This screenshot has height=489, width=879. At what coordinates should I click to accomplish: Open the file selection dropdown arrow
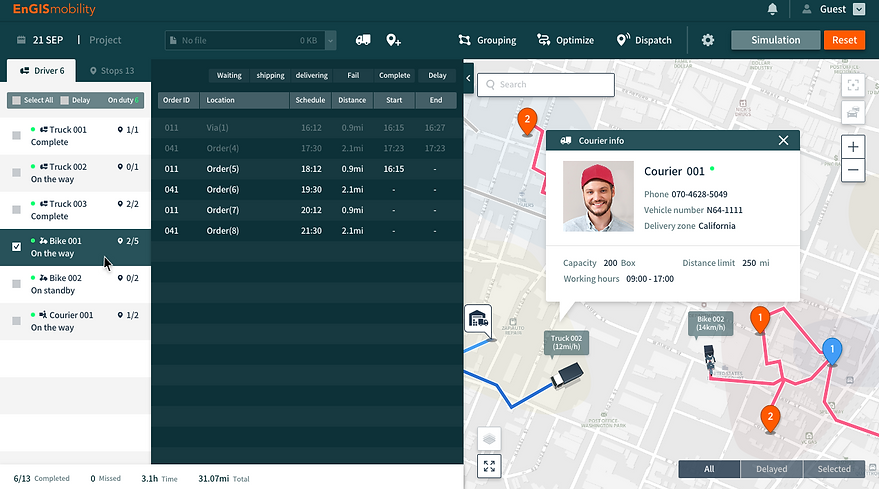pos(331,40)
